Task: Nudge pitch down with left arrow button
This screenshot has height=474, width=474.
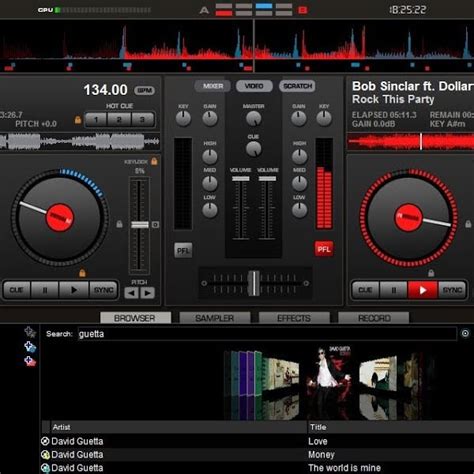Action: [x=131, y=293]
